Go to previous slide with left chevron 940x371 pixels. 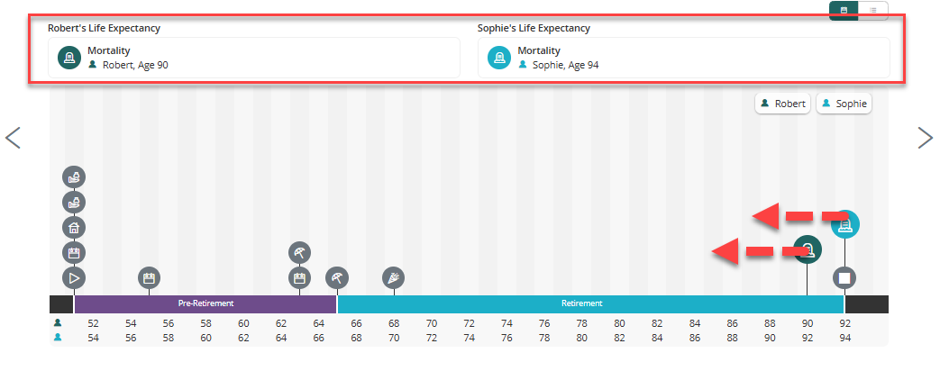click(x=13, y=138)
